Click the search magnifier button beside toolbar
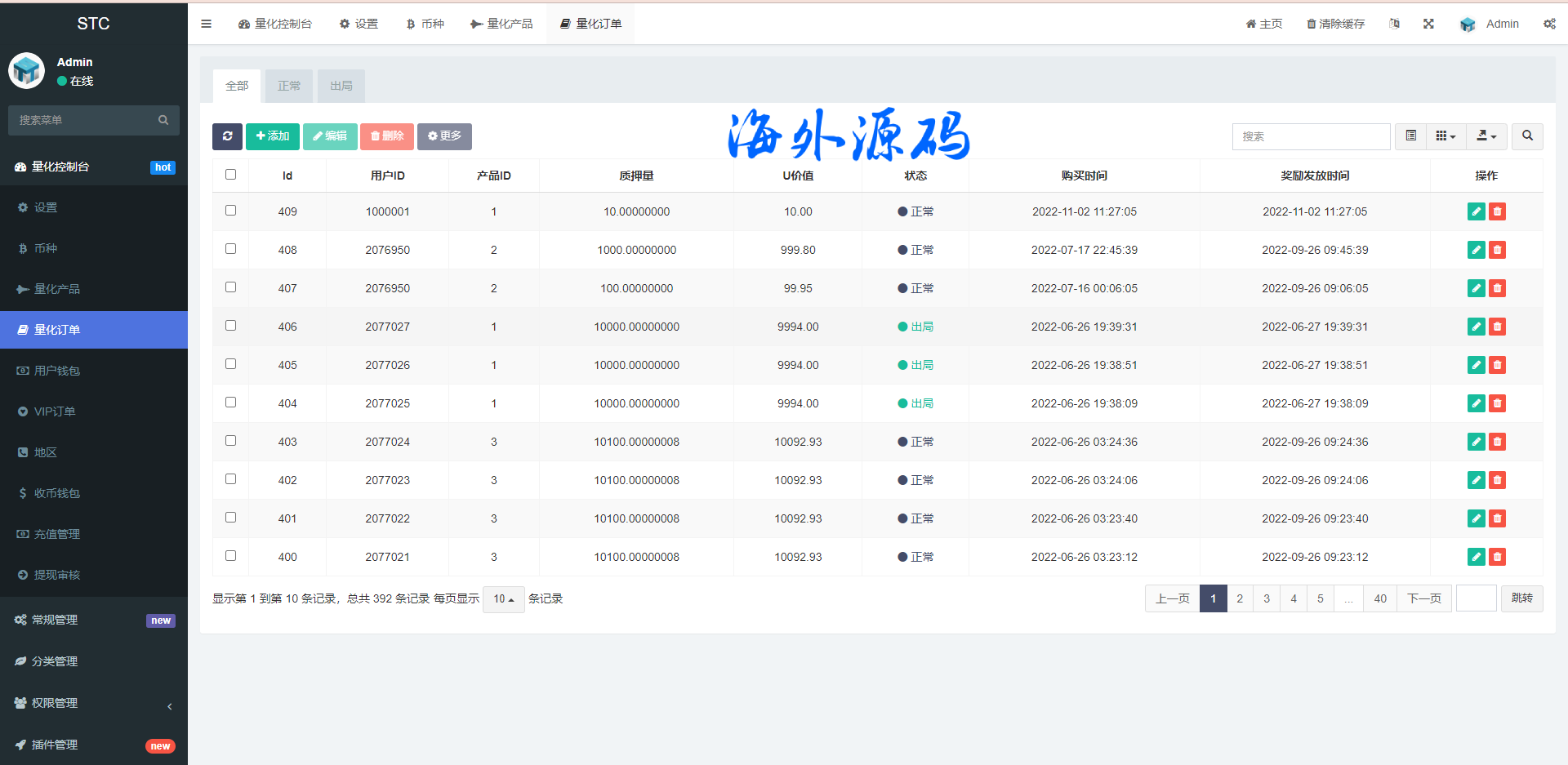This screenshot has width=1568, height=765. coord(1527,136)
